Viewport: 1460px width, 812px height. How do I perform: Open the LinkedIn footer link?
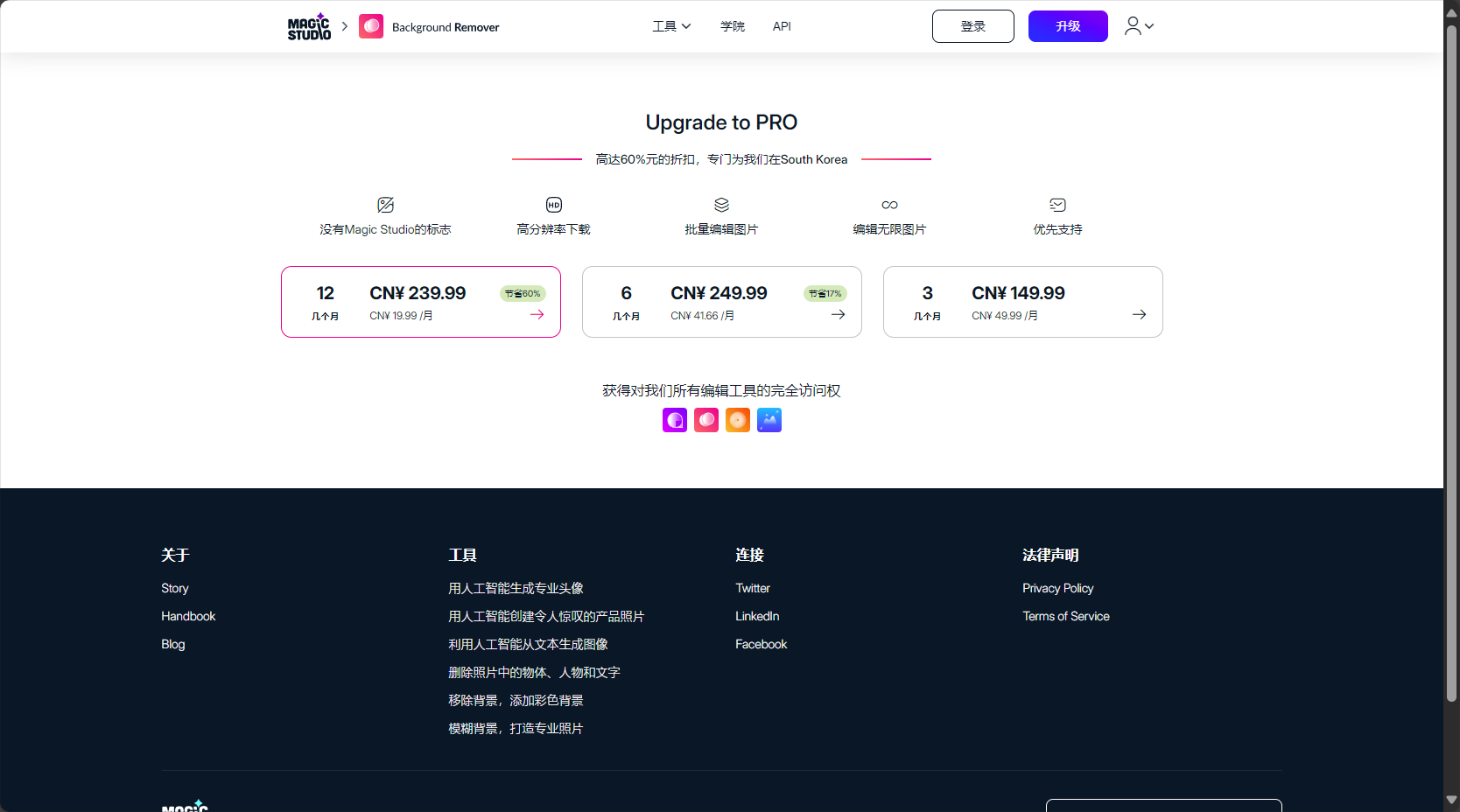coord(757,616)
